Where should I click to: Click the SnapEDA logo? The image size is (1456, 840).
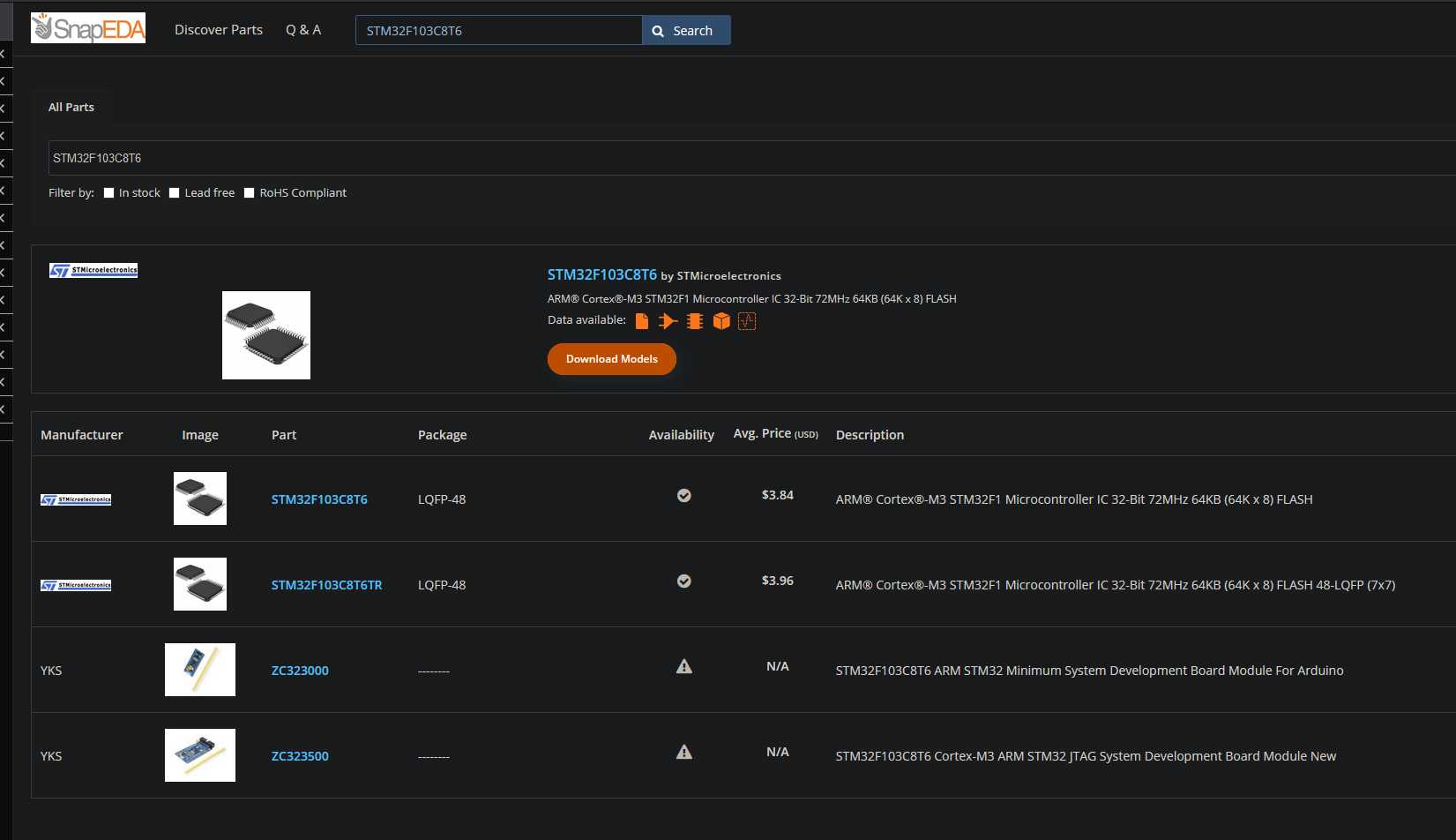pos(88,28)
